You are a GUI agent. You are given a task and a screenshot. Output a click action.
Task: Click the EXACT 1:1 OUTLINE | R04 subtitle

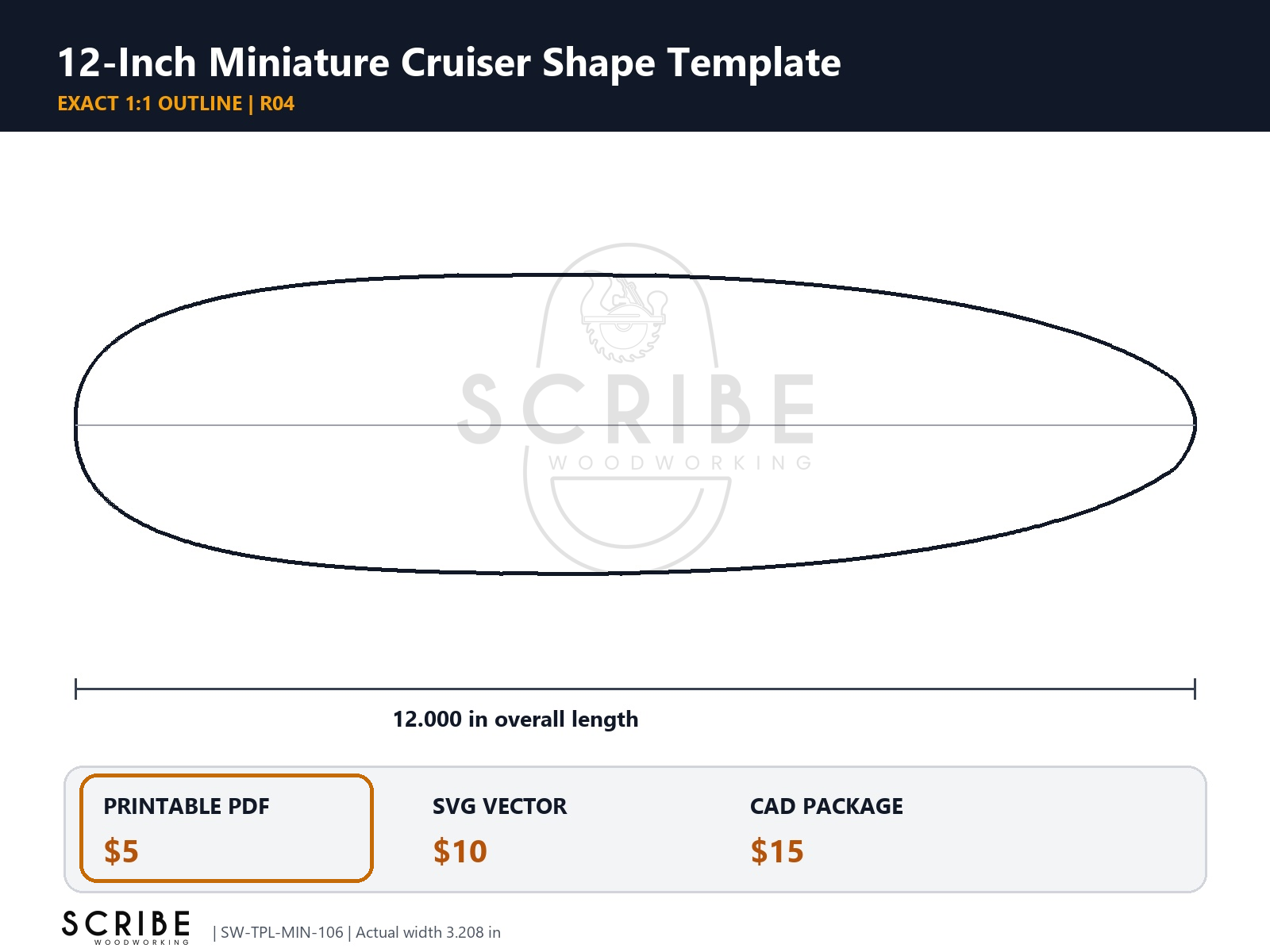pos(176,104)
